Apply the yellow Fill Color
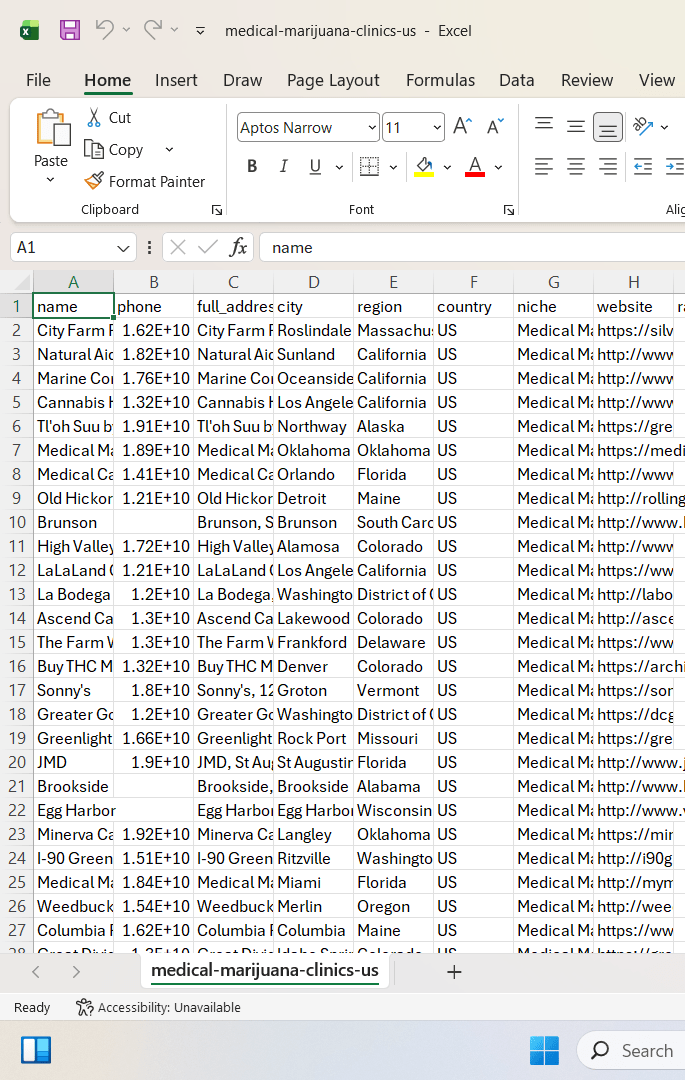685x1080 pixels. pyautogui.click(x=424, y=167)
